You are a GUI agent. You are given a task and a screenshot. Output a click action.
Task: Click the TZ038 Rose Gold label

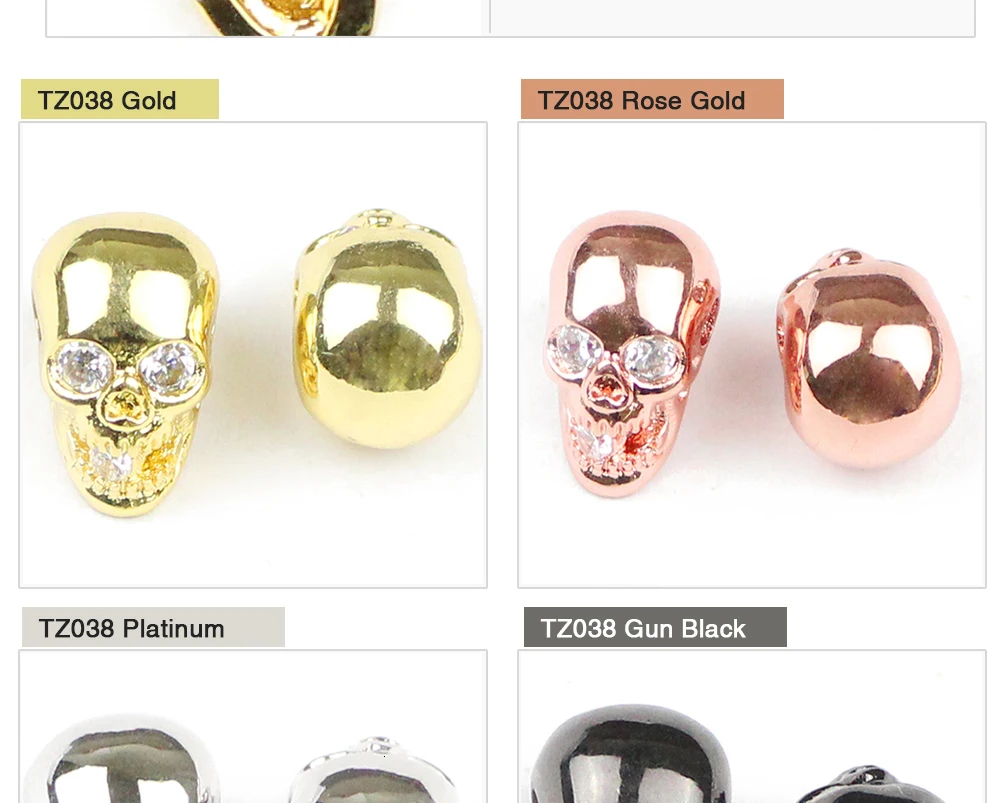(x=652, y=99)
